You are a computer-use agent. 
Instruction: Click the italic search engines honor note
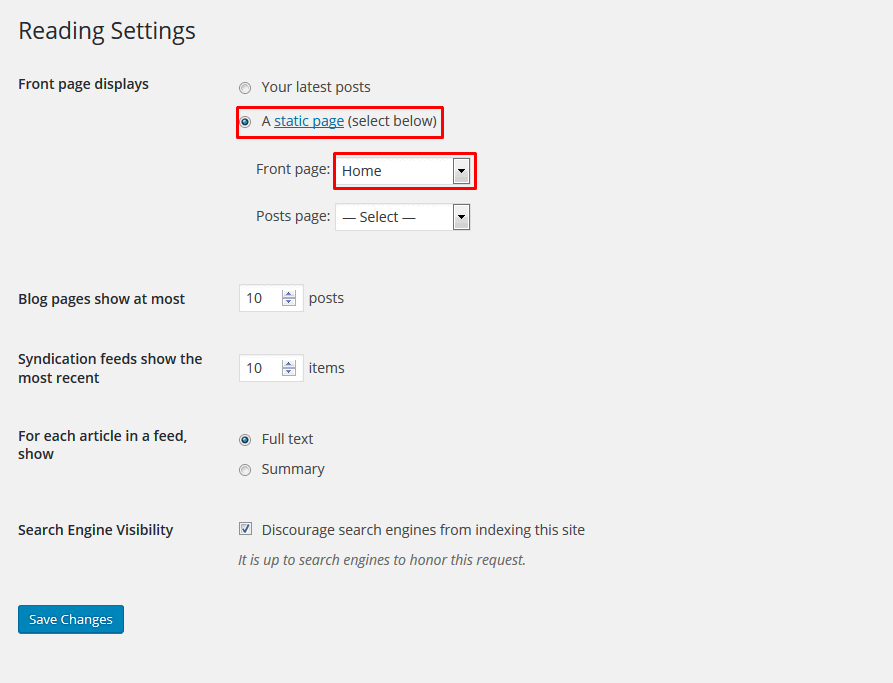381,560
